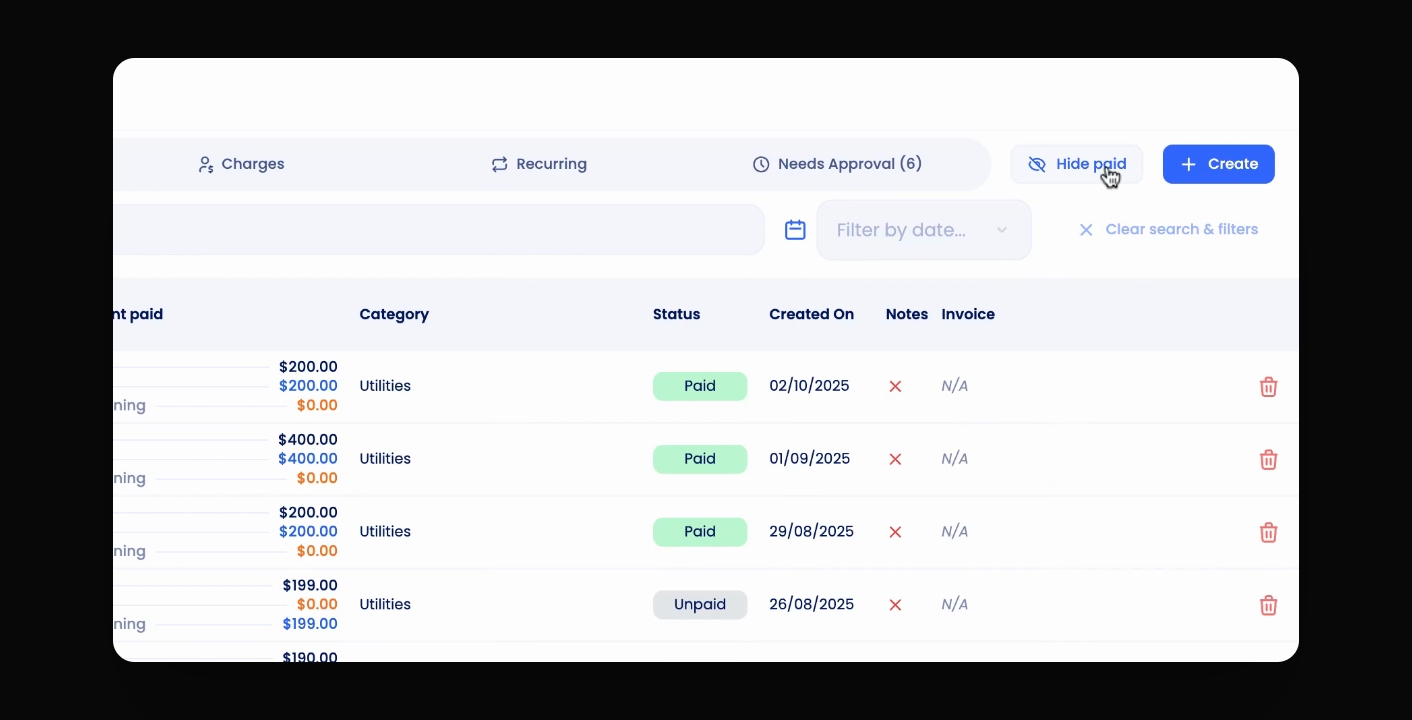Click the date 26/08/2025
Screen dimensions: 1412x720
coord(811,605)
